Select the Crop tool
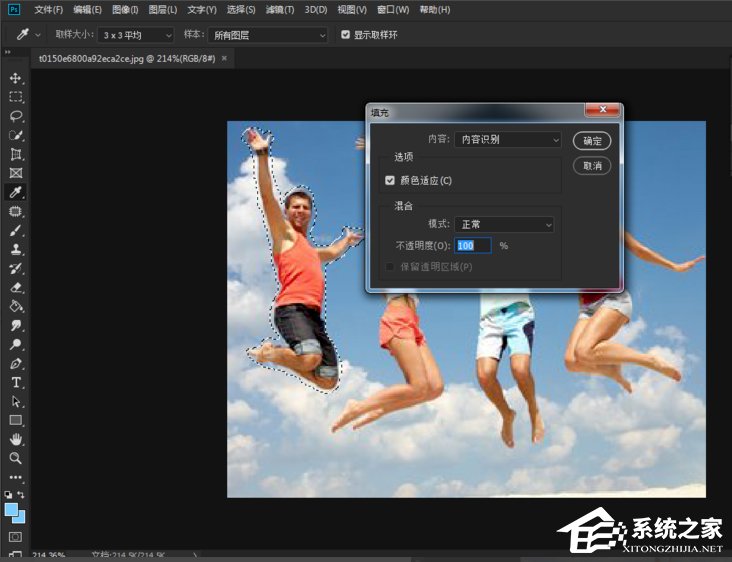The image size is (732, 562). point(16,154)
